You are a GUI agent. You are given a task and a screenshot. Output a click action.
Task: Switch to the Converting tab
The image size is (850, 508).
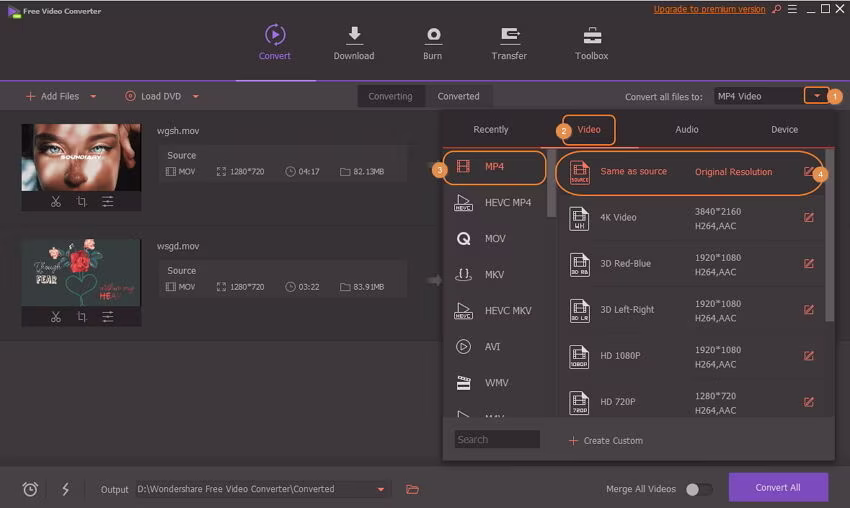(x=390, y=96)
